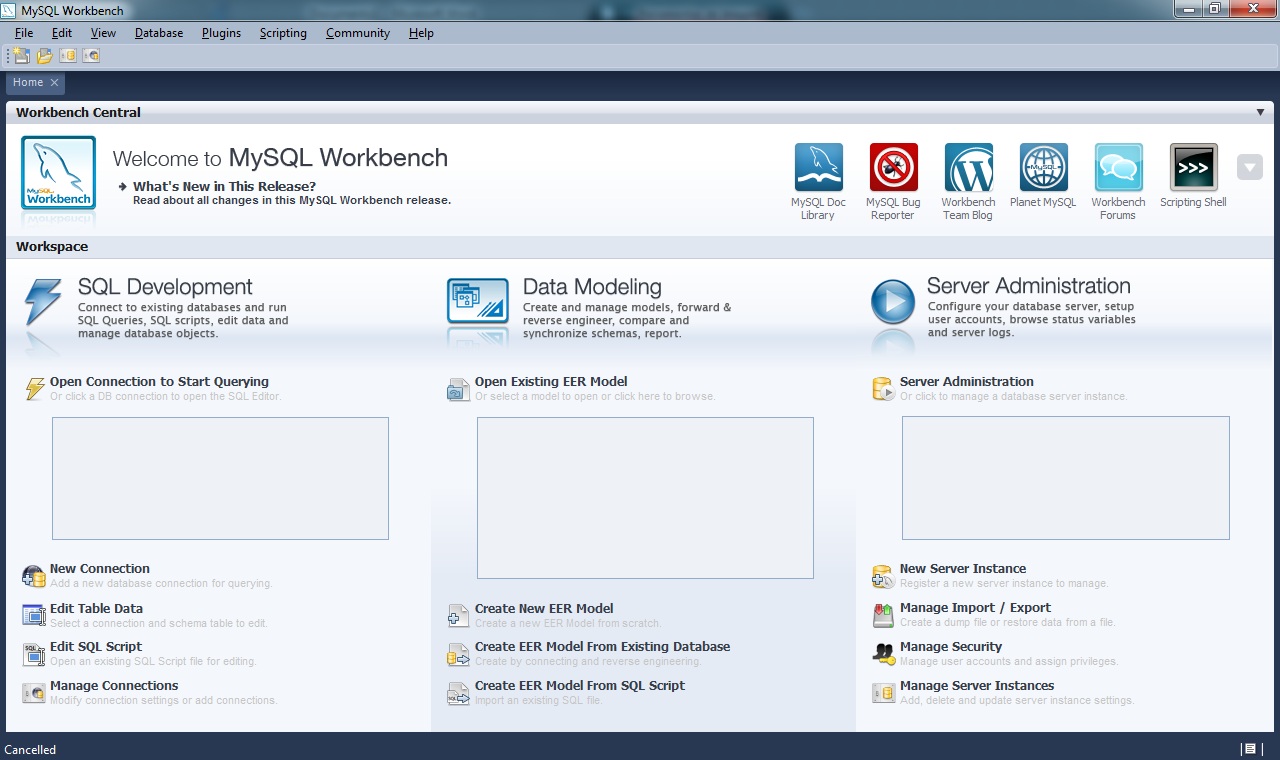Open the Help menu
Viewport: 1280px width, 760px height.
point(421,33)
